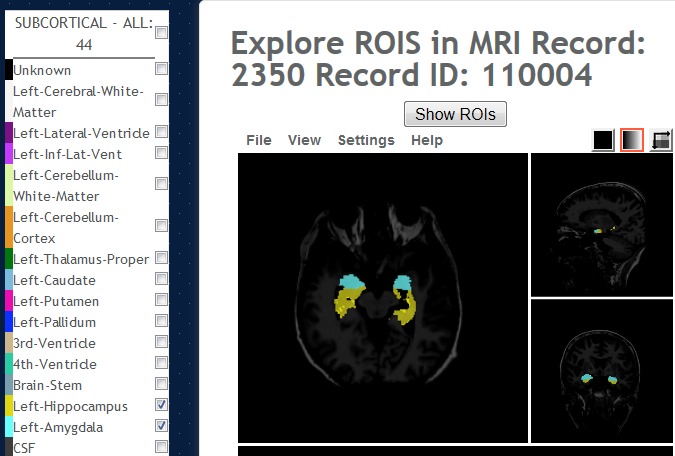Enable the Left-Caudate checkbox
675x456 pixels.
click(161, 279)
